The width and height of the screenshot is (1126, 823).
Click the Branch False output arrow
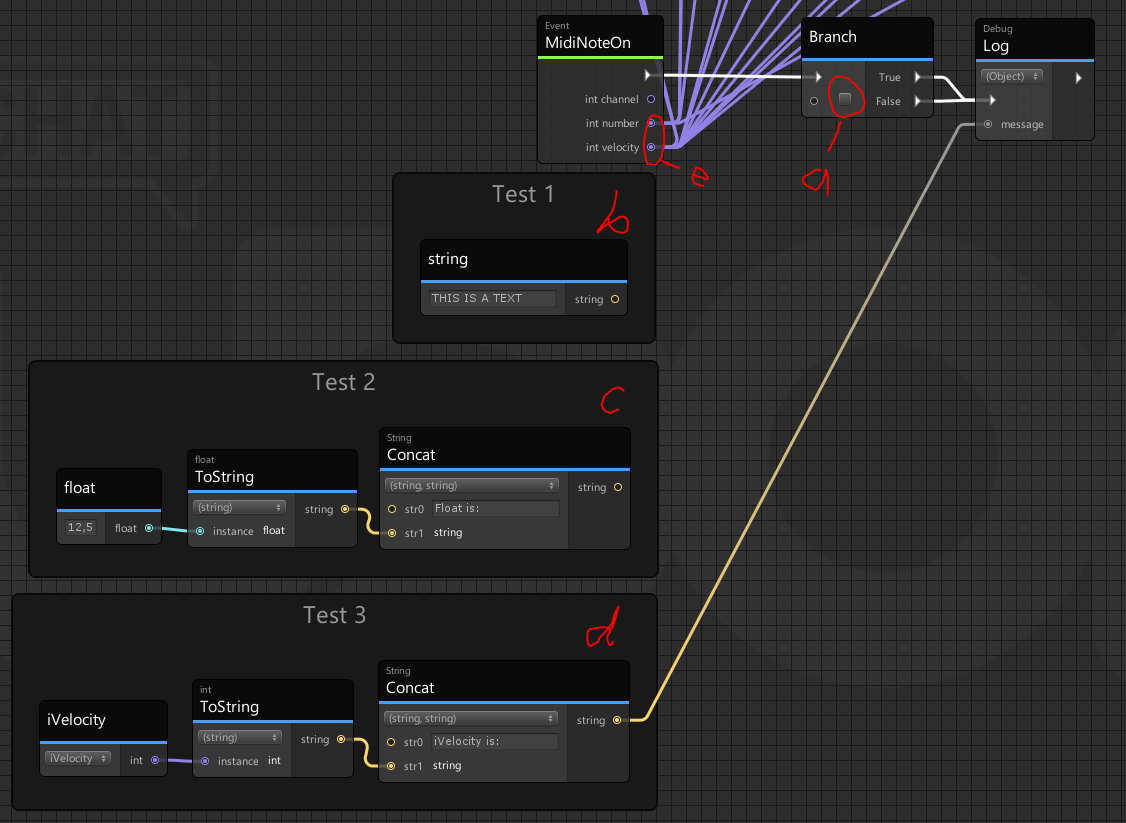coord(919,101)
